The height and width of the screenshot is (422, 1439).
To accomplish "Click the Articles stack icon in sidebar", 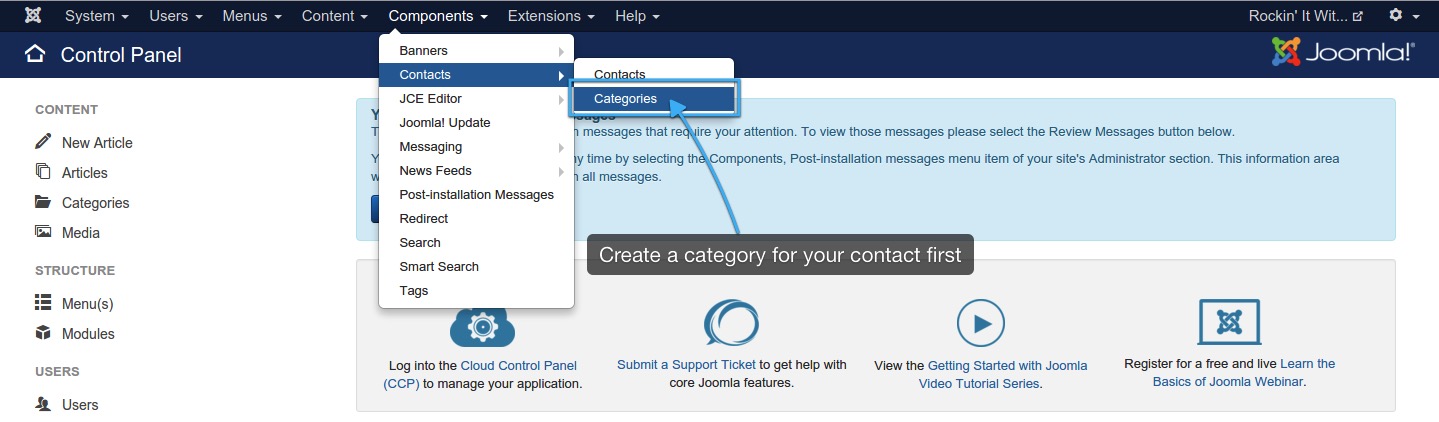I will click(43, 172).
